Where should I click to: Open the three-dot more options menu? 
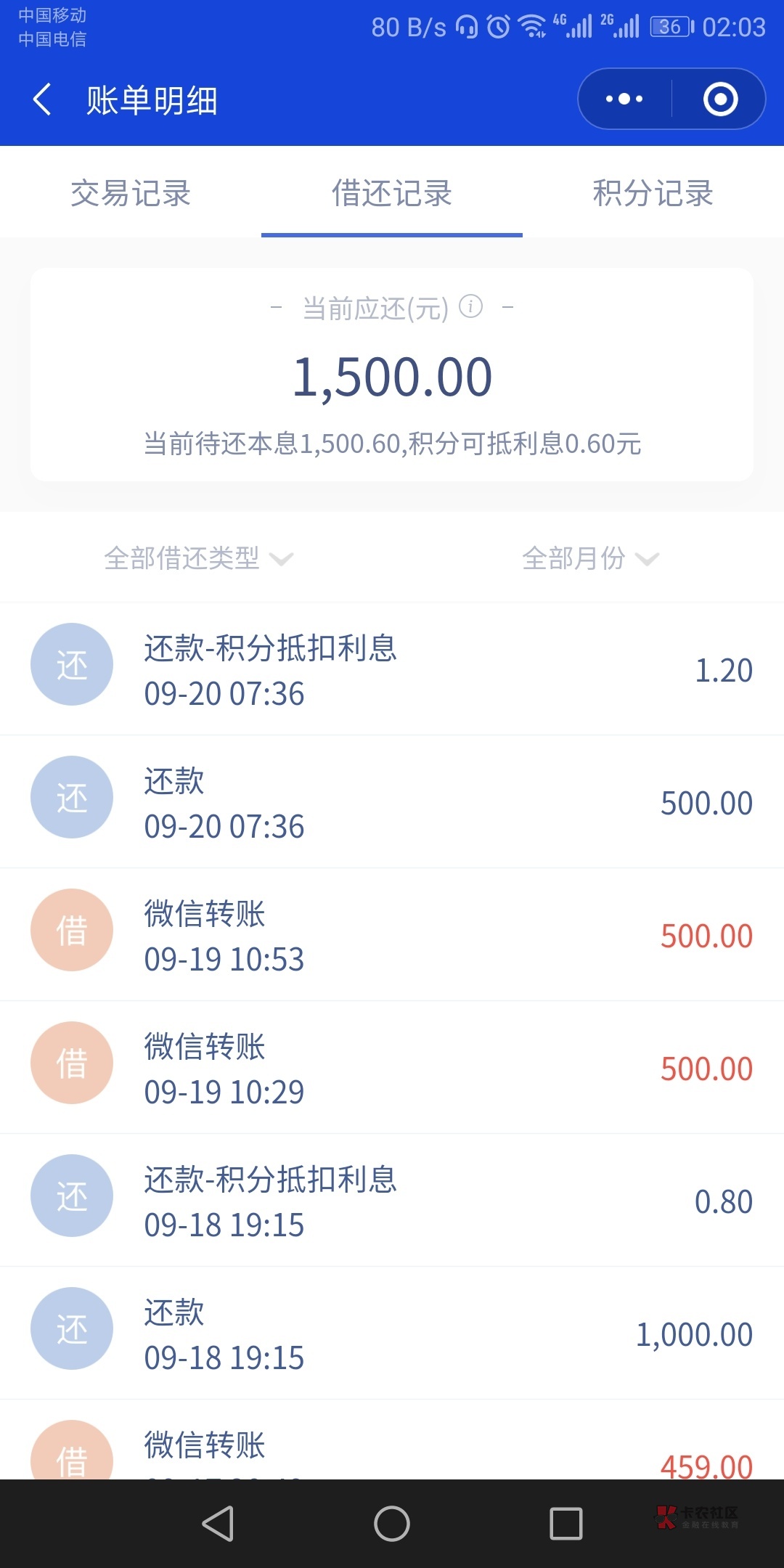tap(624, 99)
